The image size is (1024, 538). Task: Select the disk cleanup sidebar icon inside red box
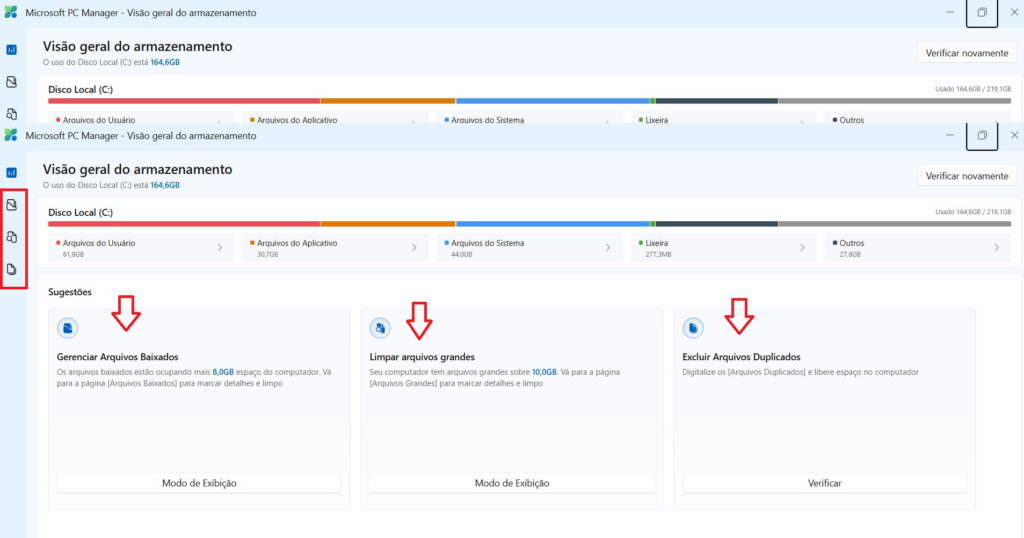coord(12,205)
